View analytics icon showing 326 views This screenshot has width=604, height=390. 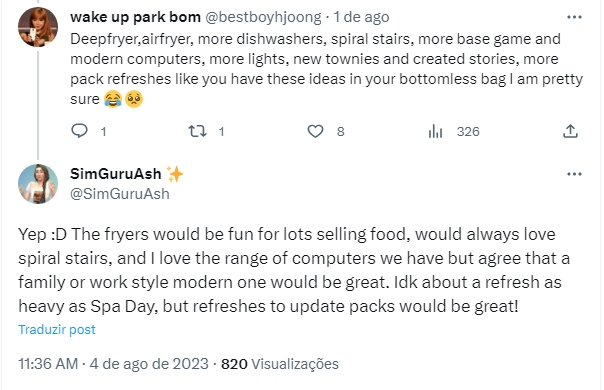click(435, 131)
